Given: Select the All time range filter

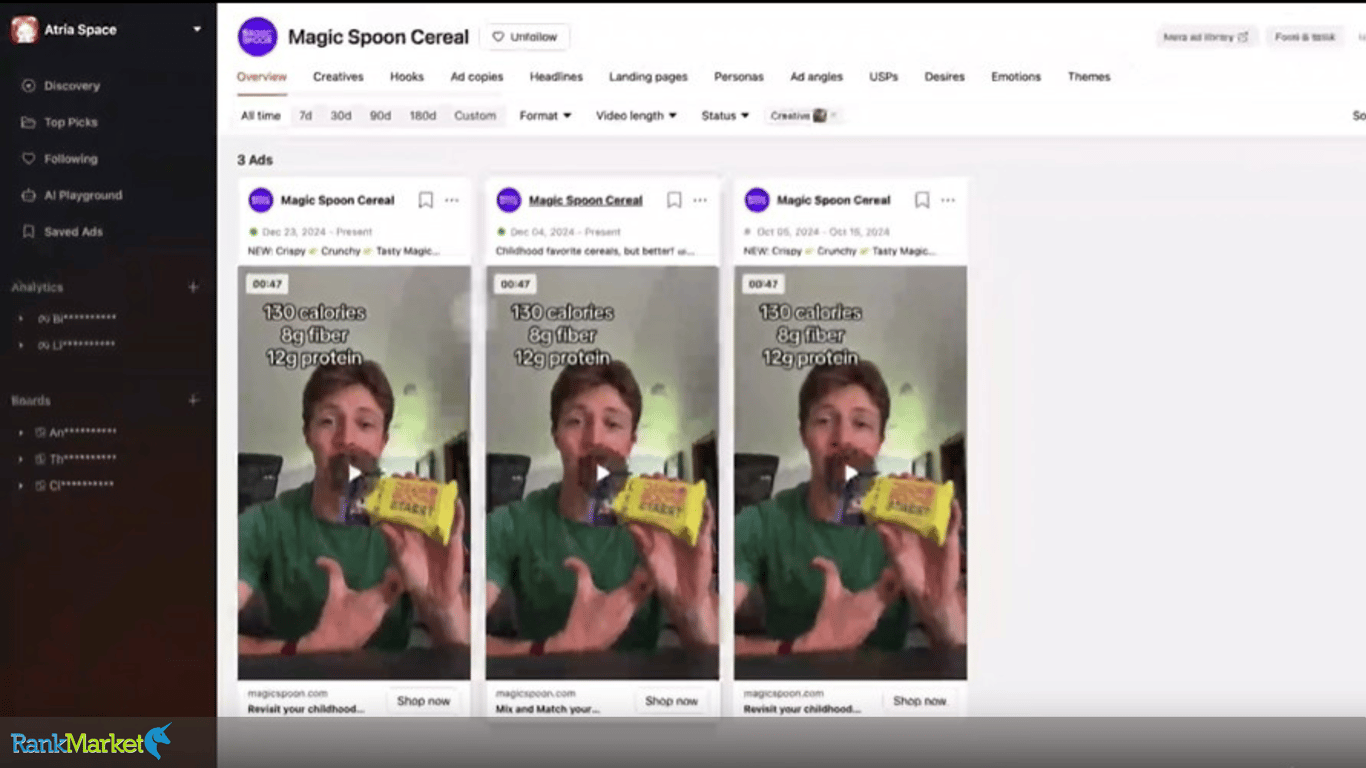Looking at the screenshot, I should pyautogui.click(x=261, y=116).
